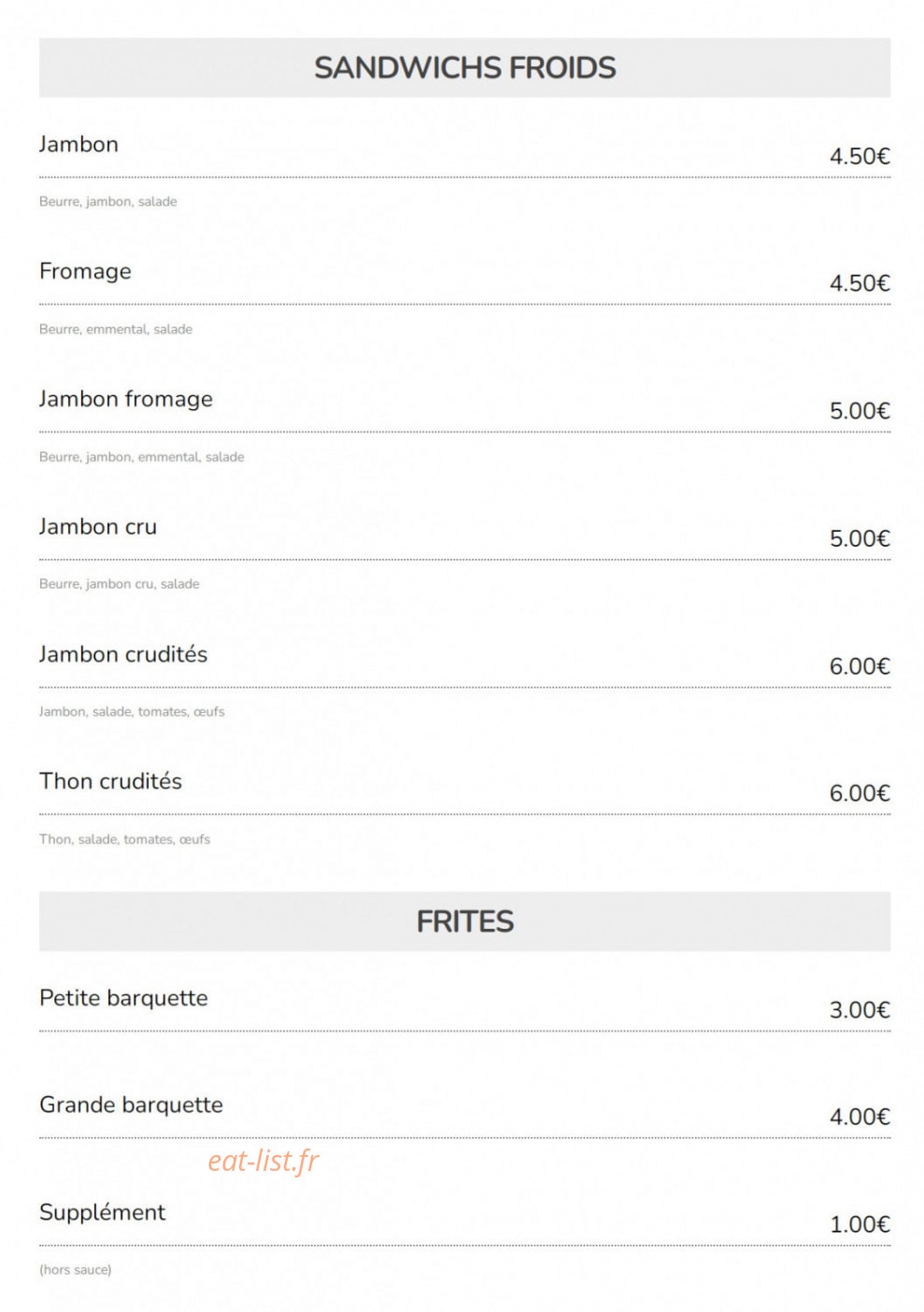Open the eat-list.fr watermark link
This screenshot has width=924, height=1312.
point(263,1161)
